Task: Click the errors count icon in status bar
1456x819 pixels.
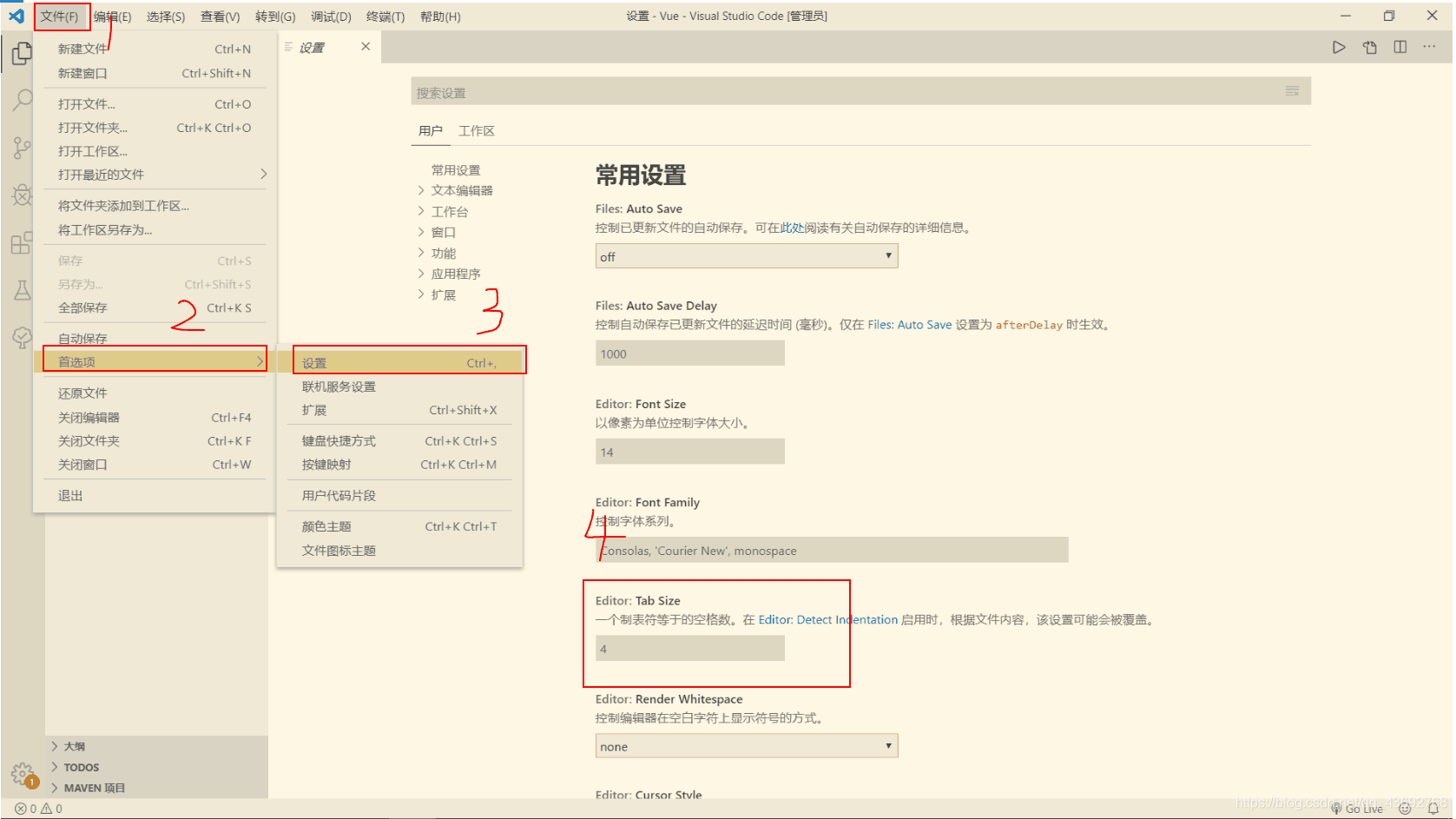Action: tap(20, 809)
